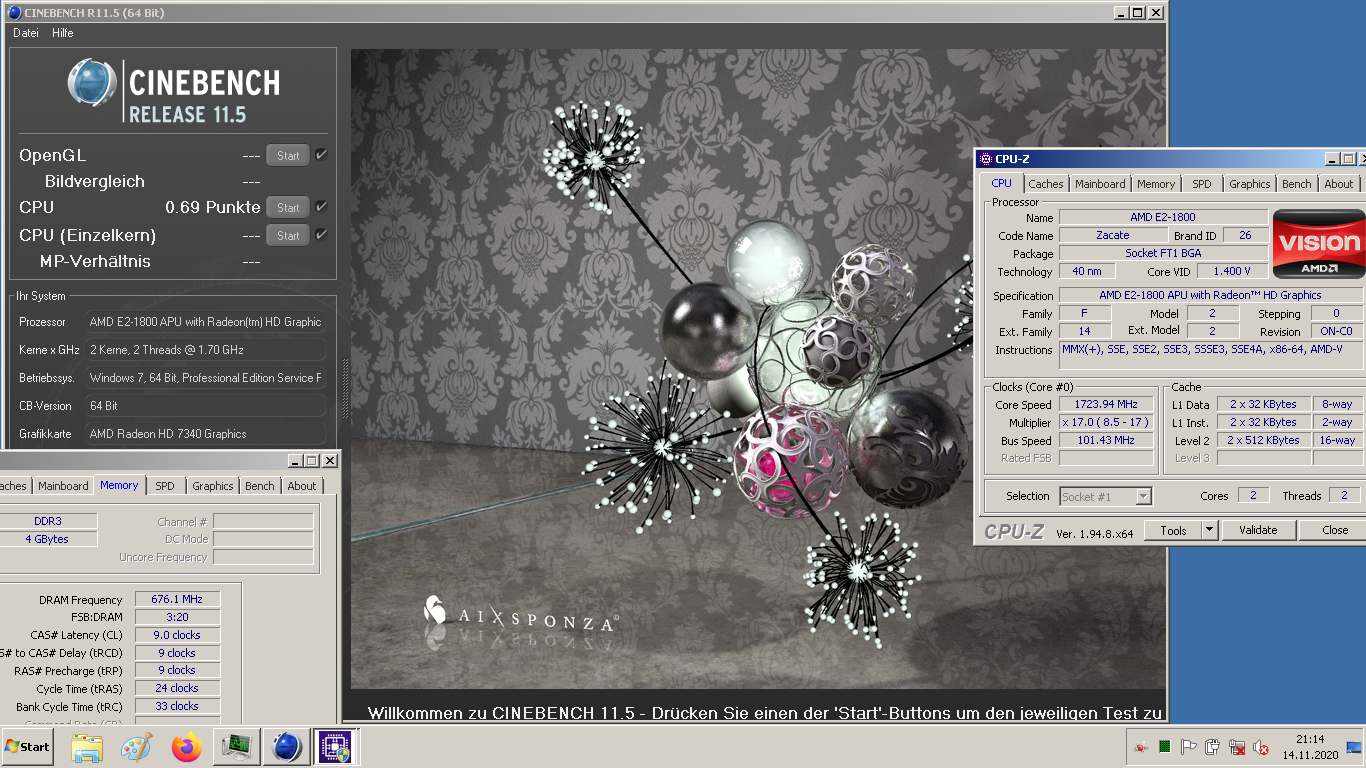The image size is (1366, 768).
Task: Click the memory size value 4 GBytes
Action: [47, 539]
